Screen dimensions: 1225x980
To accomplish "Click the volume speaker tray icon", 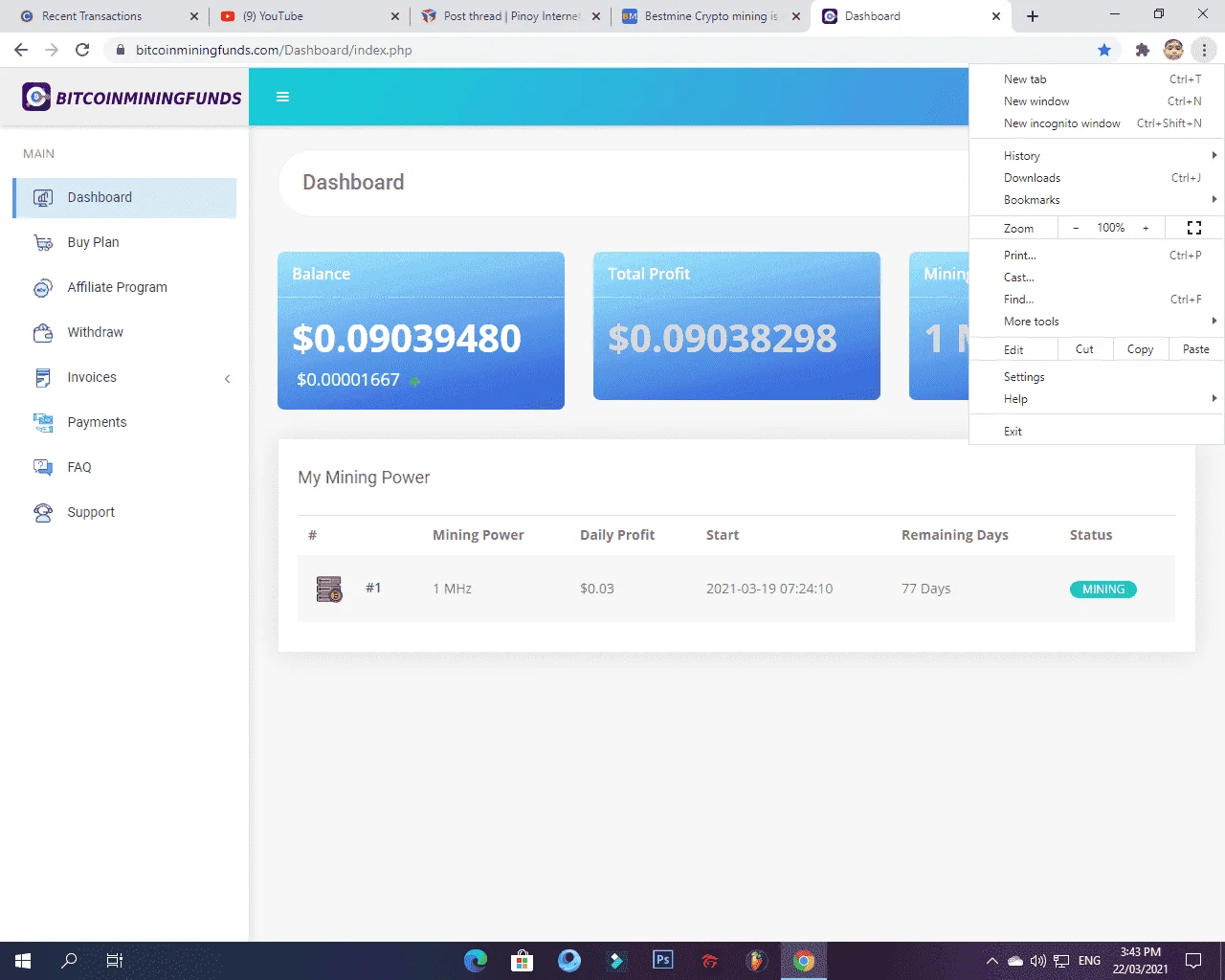I will [x=1038, y=961].
